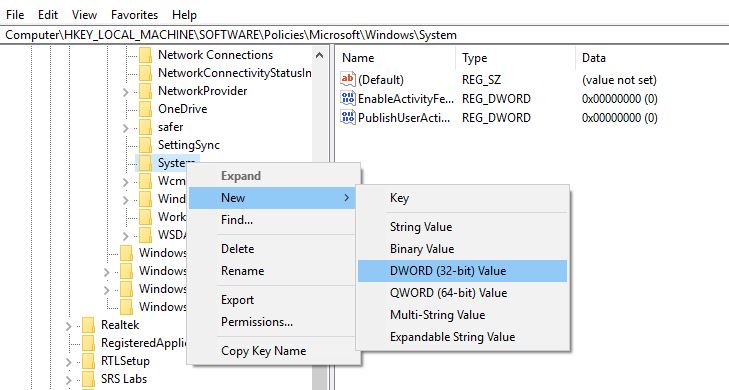Expand the WSD key
The image size is (729, 390).
[126, 236]
